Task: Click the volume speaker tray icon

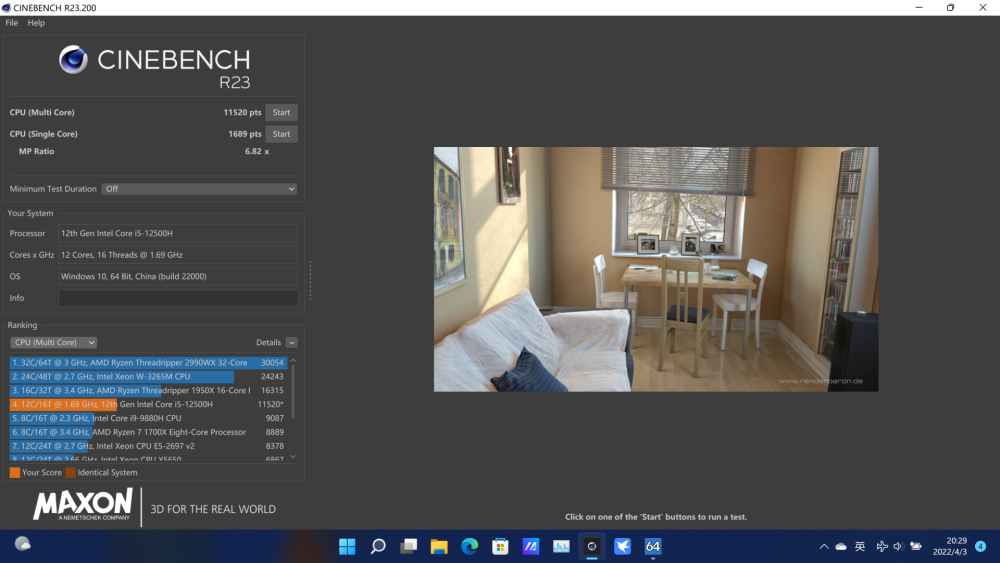Action: (898, 546)
